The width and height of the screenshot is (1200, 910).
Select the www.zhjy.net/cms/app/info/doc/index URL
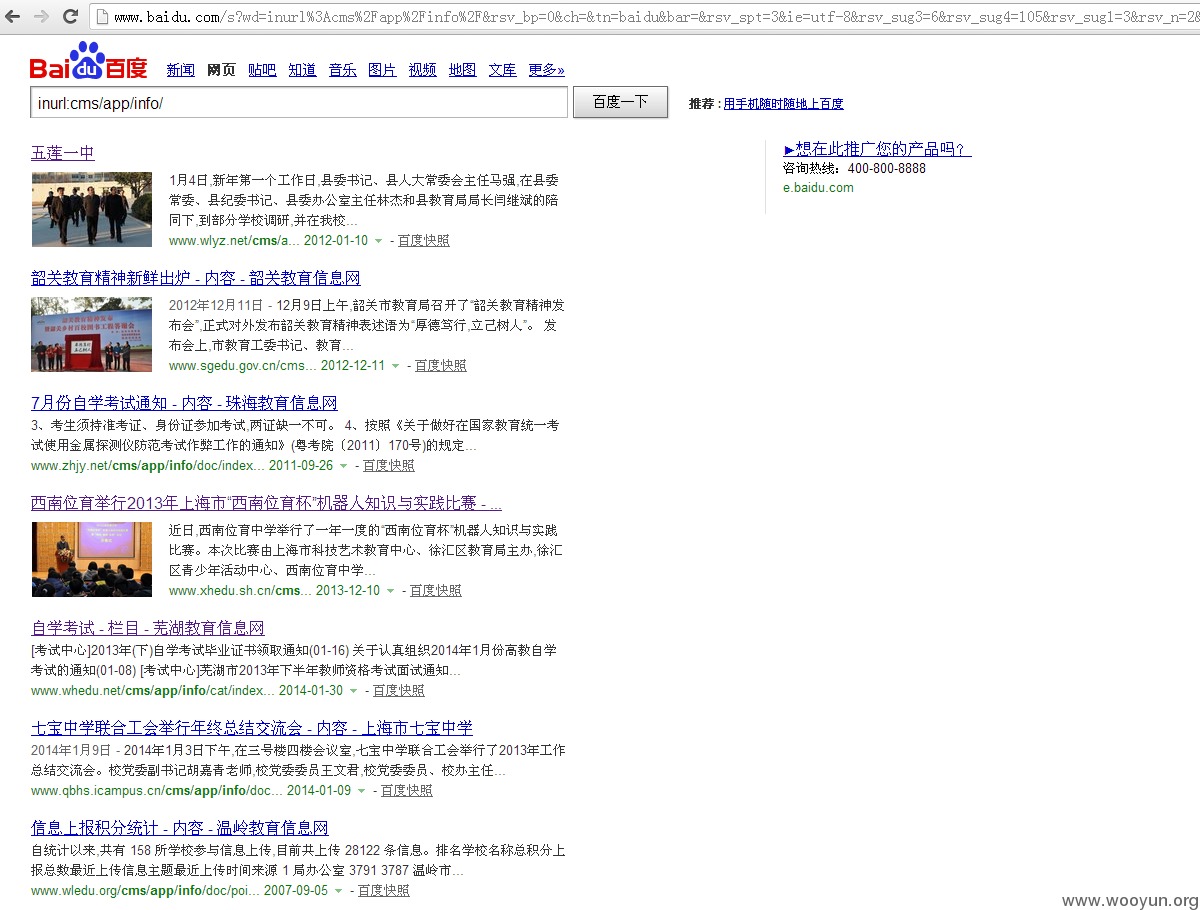tap(148, 466)
